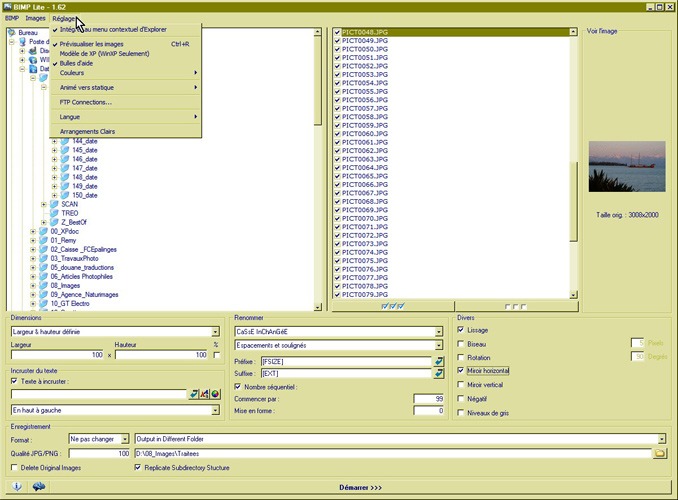This screenshot has height=500, width=678.
Task: Click the icon button beside the Préfixe field
Action: coord(438,360)
